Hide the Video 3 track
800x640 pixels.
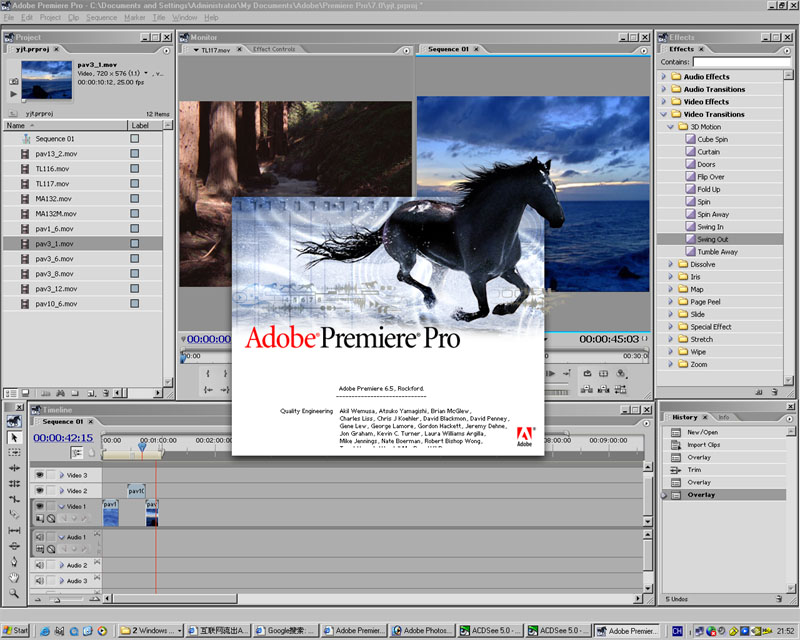[39, 475]
